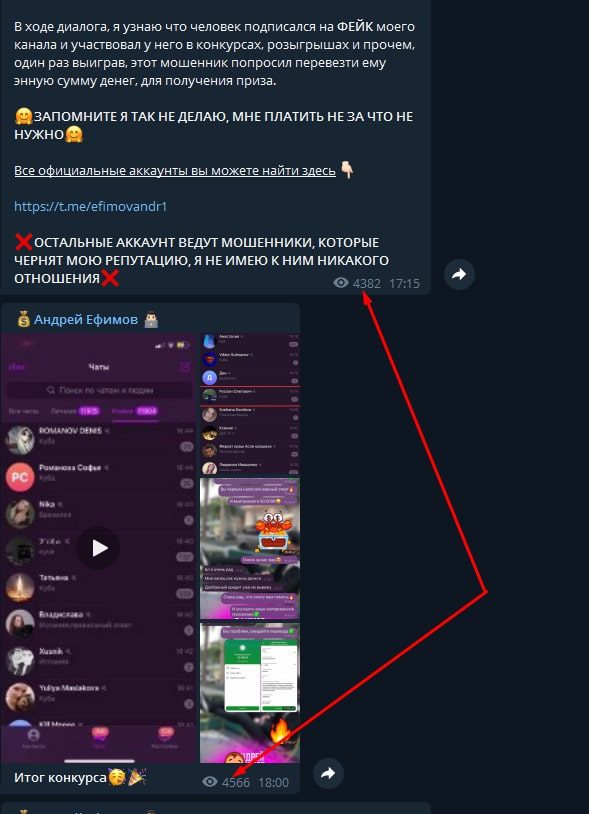The image size is (589, 814).
Task: Click the eye views icon showing 4382
Action: tap(341, 282)
